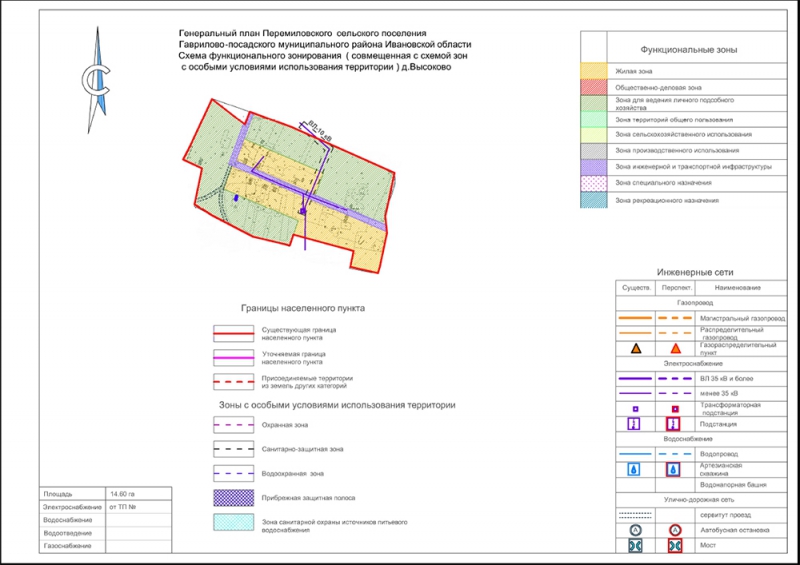Select the Жилая зона orange swatch
The height and width of the screenshot is (565, 800).
point(594,71)
